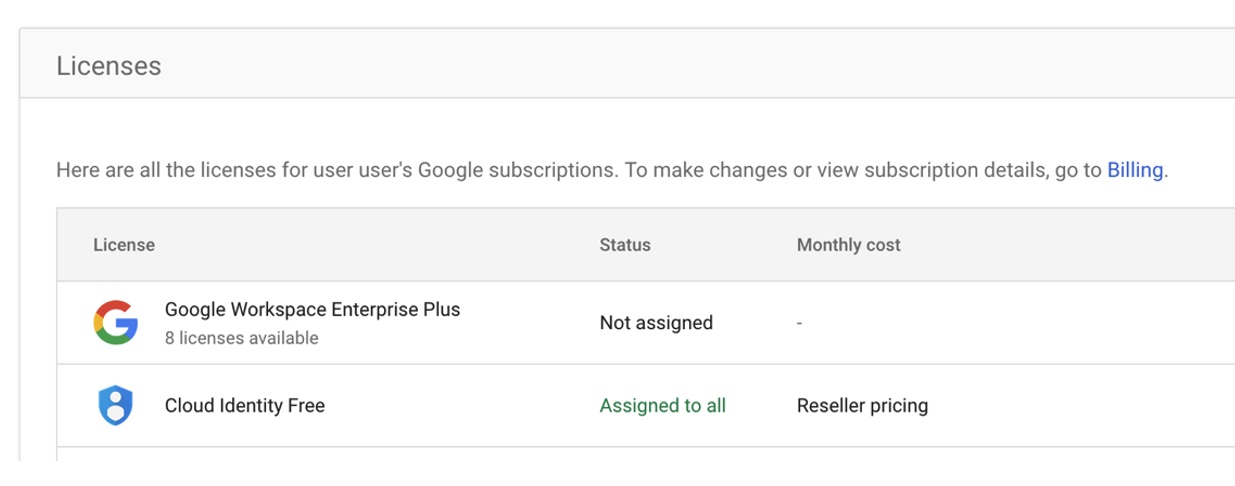Click the words "Google subscriptions" in the description
This screenshot has width=1235, height=486.
[x=517, y=170]
